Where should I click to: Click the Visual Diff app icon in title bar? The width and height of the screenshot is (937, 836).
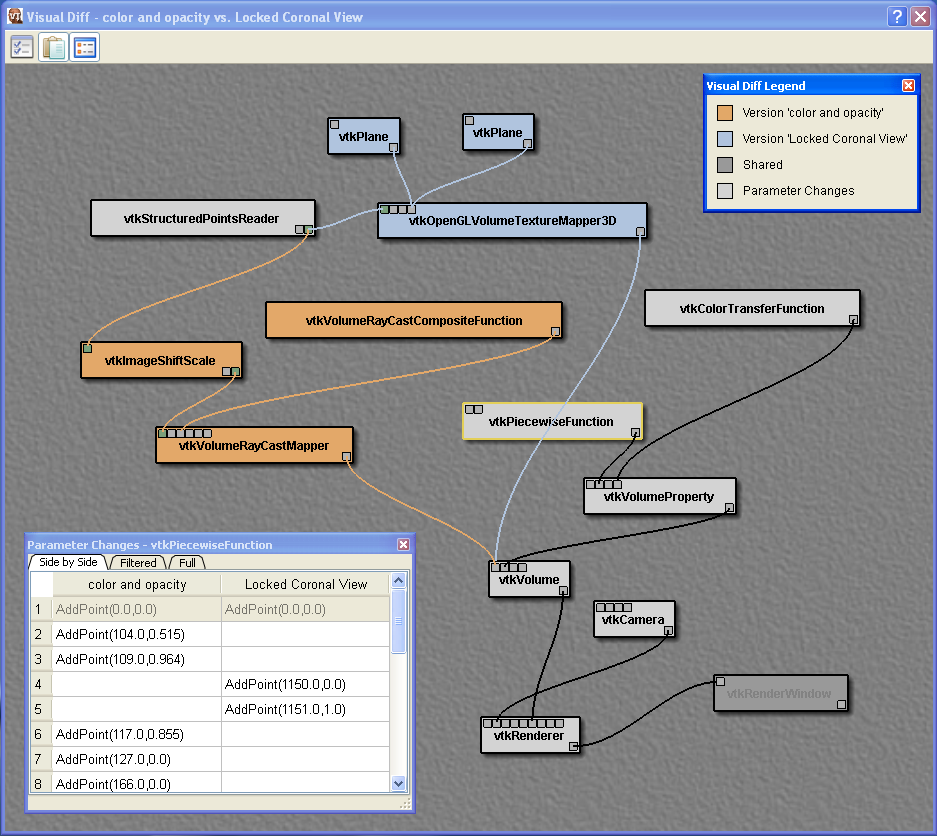(x=14, y=16)
